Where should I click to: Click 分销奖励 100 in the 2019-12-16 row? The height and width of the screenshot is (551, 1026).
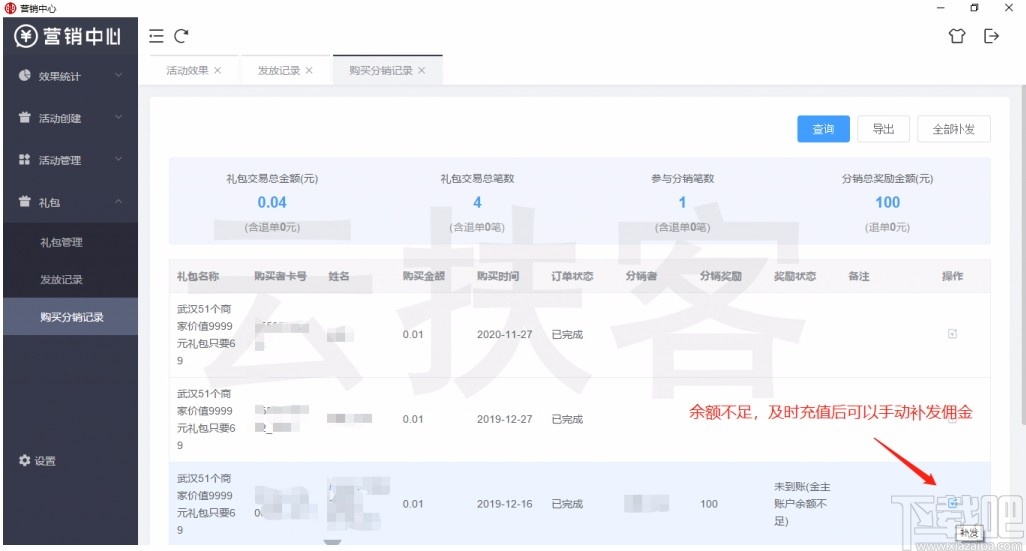click(709, 504)
